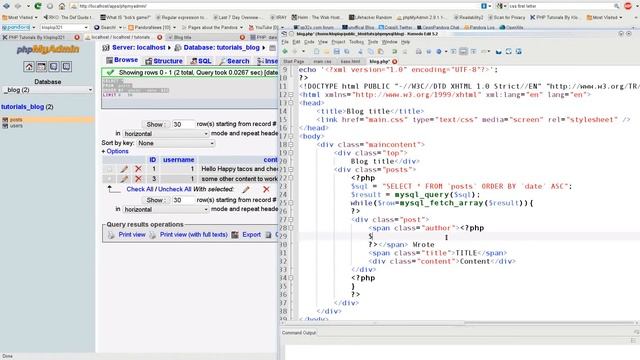The height and width of the screenshot is (360, 640).
Task: Edit row with ID 1 pencil icon
Action: (124, 169)
